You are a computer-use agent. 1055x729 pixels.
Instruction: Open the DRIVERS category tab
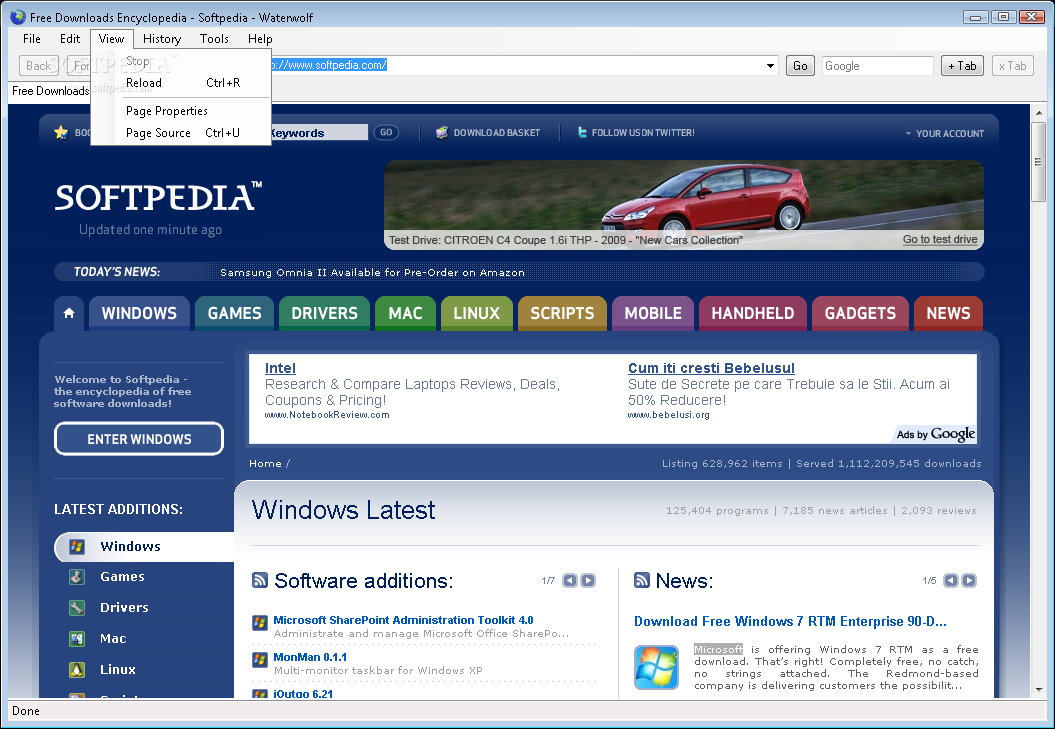324,313
